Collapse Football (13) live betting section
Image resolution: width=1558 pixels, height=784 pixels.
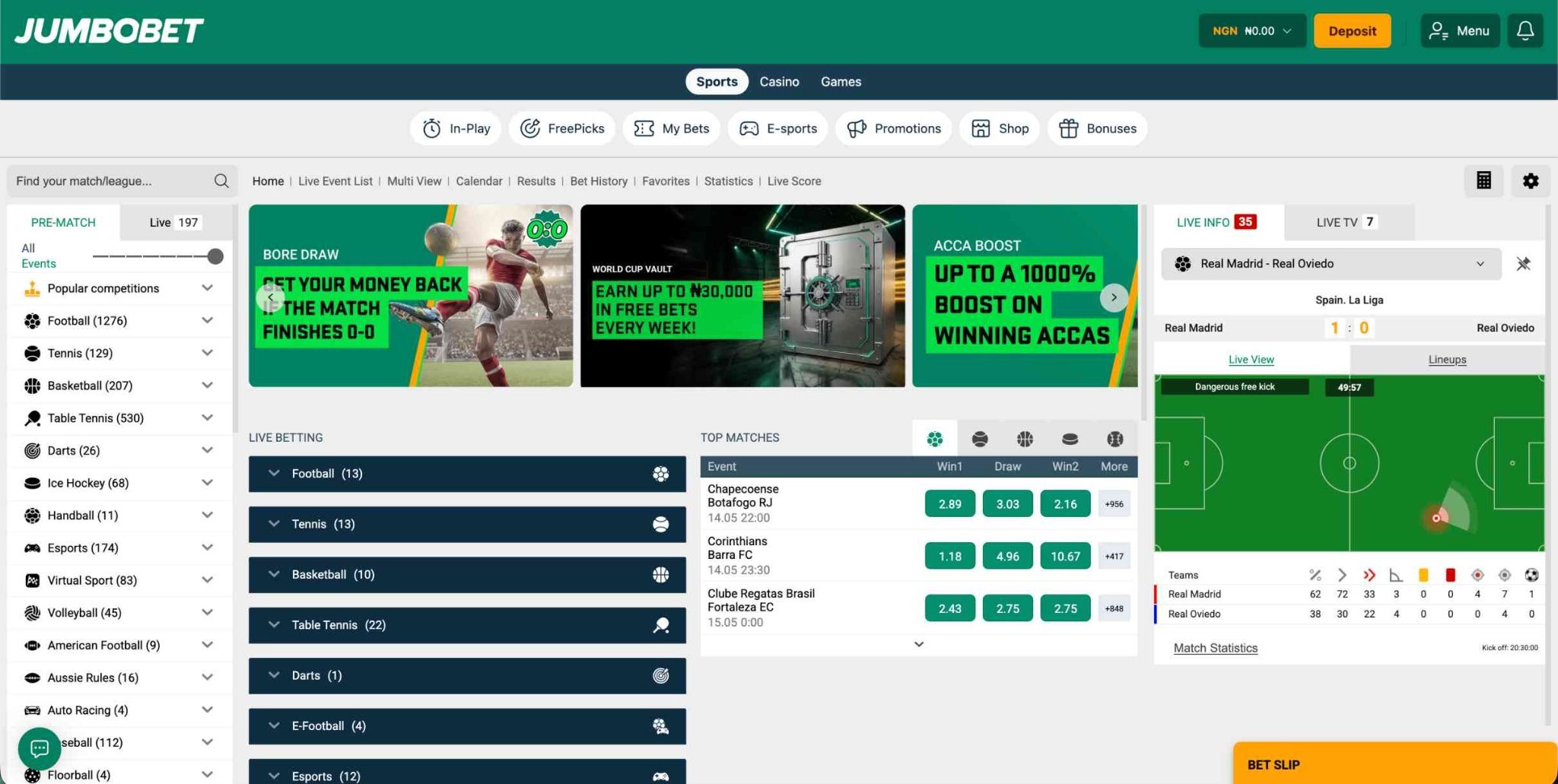[467, 474]
